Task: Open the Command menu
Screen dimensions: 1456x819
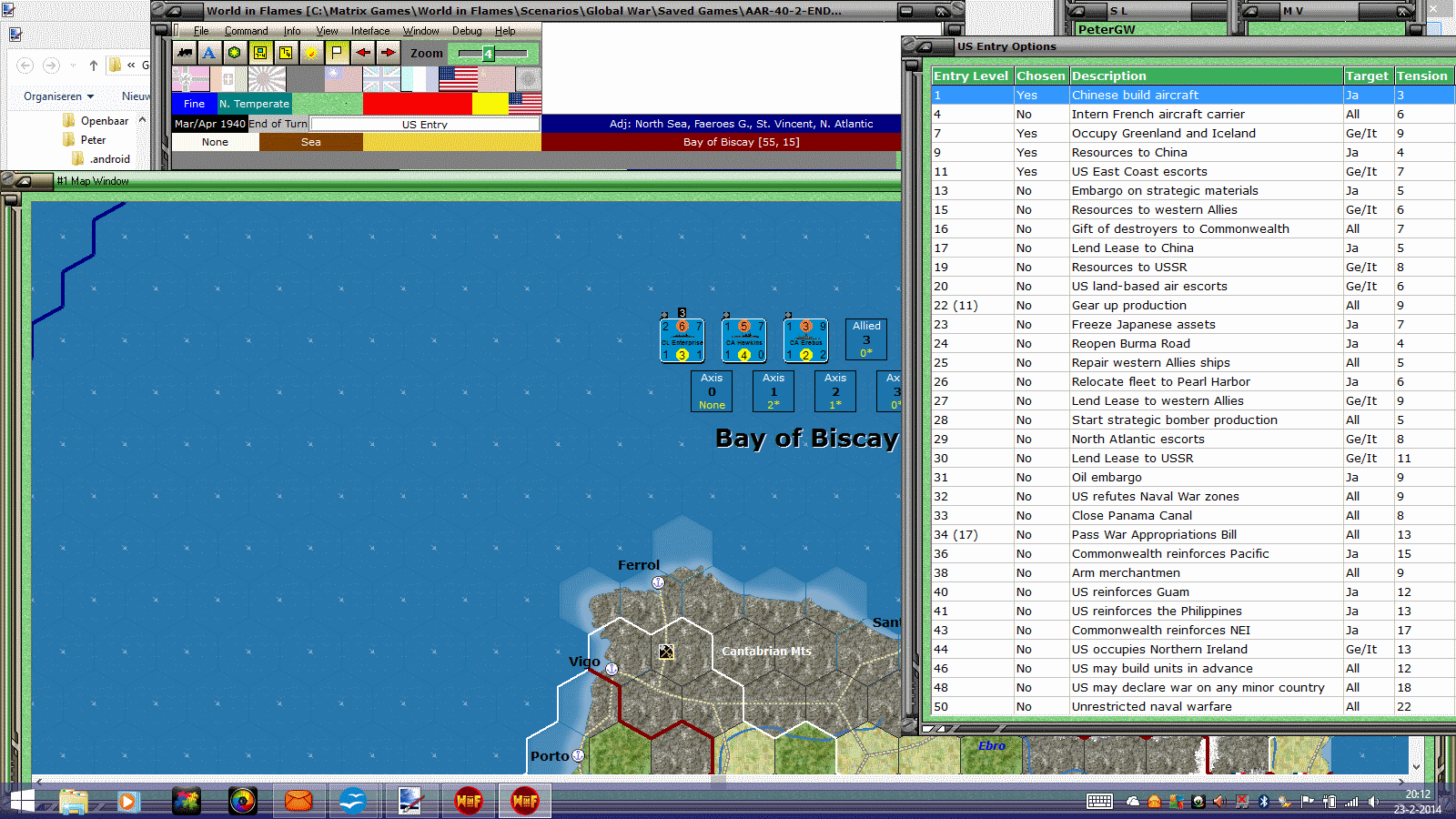Action: tap(246, 31)
